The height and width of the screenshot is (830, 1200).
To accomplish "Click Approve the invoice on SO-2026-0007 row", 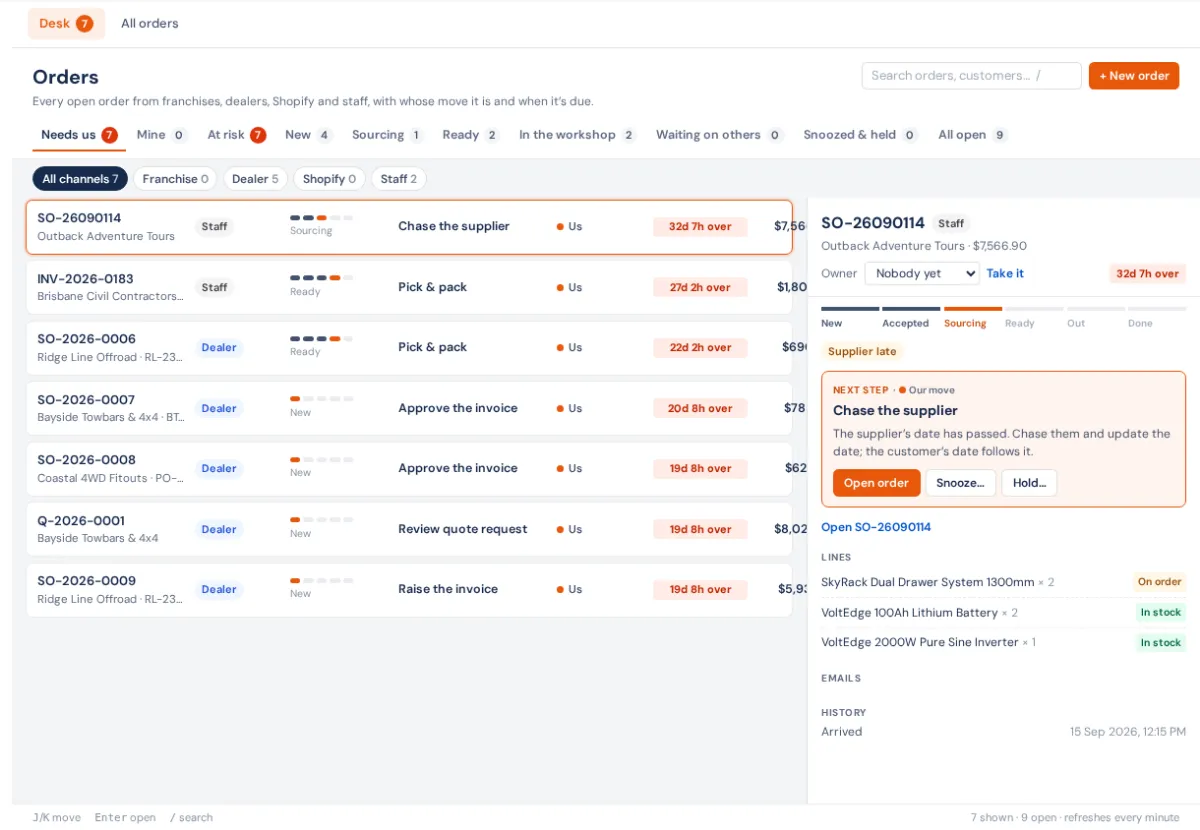I will point(458,408).
